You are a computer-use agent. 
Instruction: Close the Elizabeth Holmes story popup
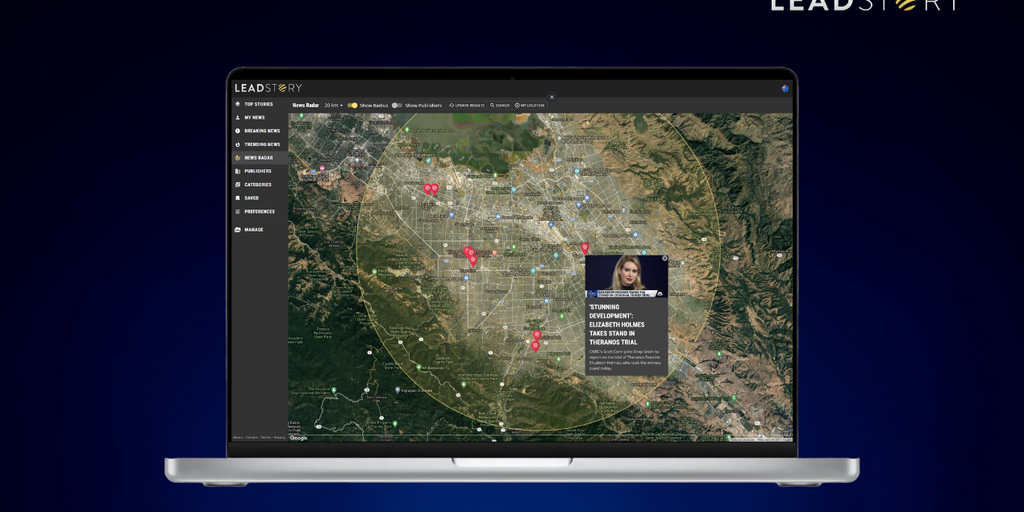pos(665,259)
